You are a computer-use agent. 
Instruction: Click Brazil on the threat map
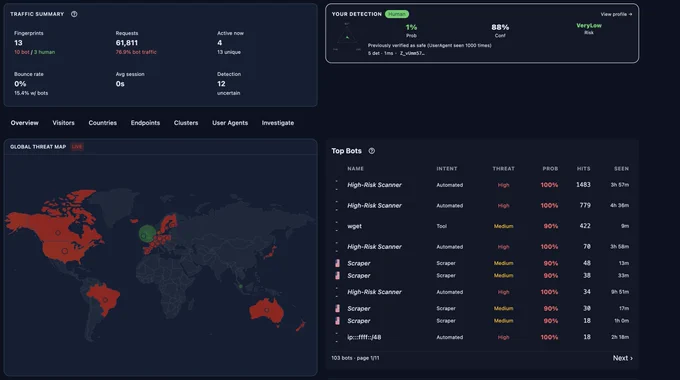point(105,299)
